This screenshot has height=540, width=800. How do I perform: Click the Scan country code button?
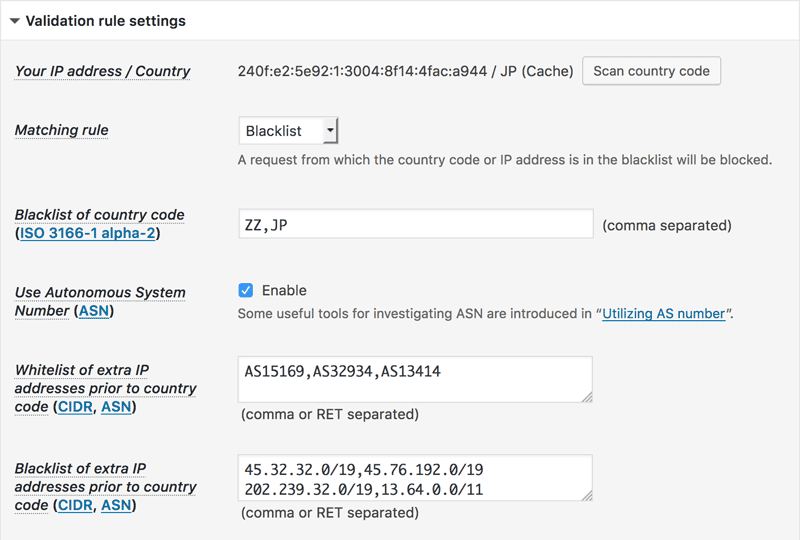pos(651,71)
